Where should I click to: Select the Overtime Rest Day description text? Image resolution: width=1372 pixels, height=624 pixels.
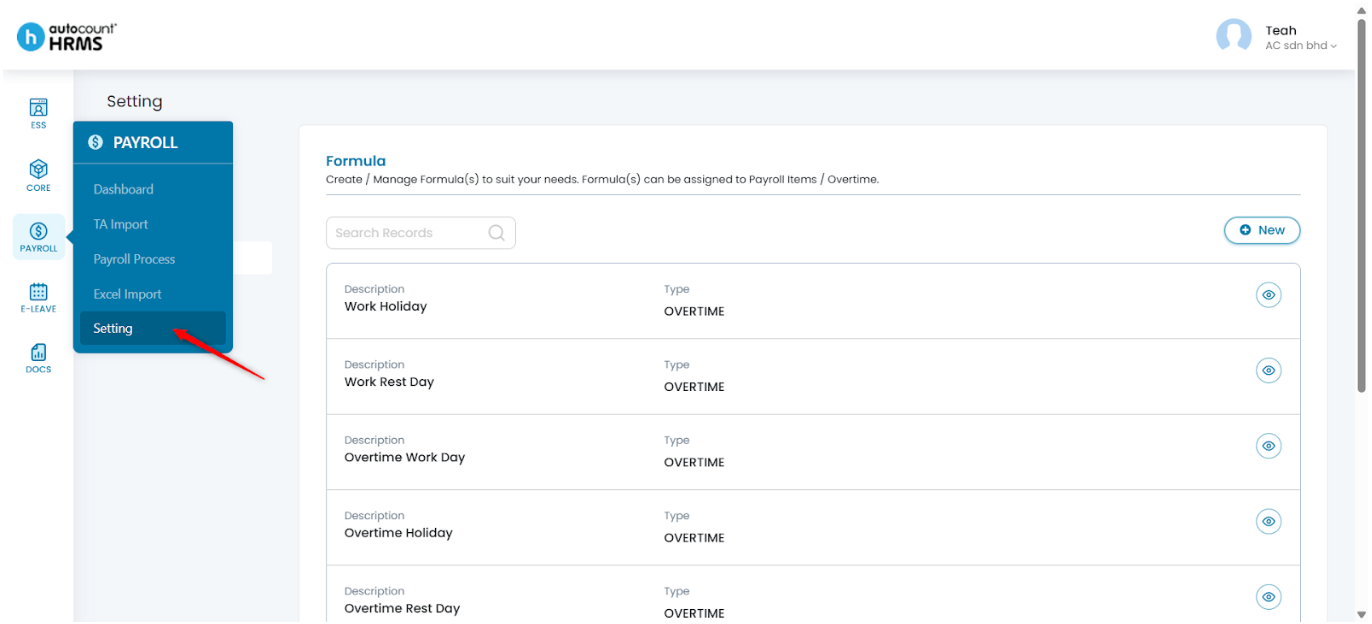coord(402,608)
